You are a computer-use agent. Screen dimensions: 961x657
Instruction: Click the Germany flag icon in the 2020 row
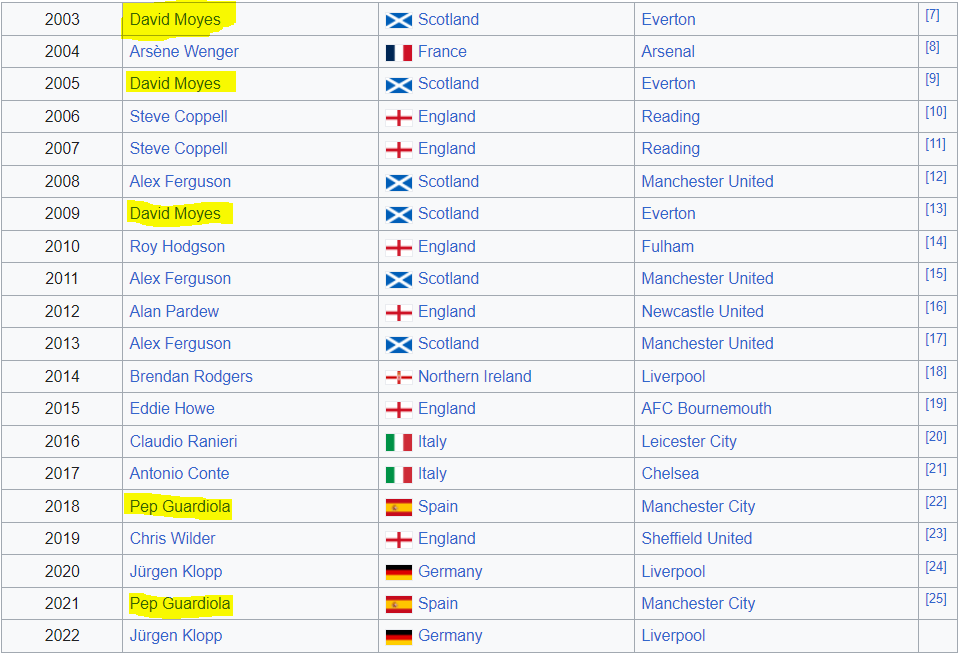[398, 572]
